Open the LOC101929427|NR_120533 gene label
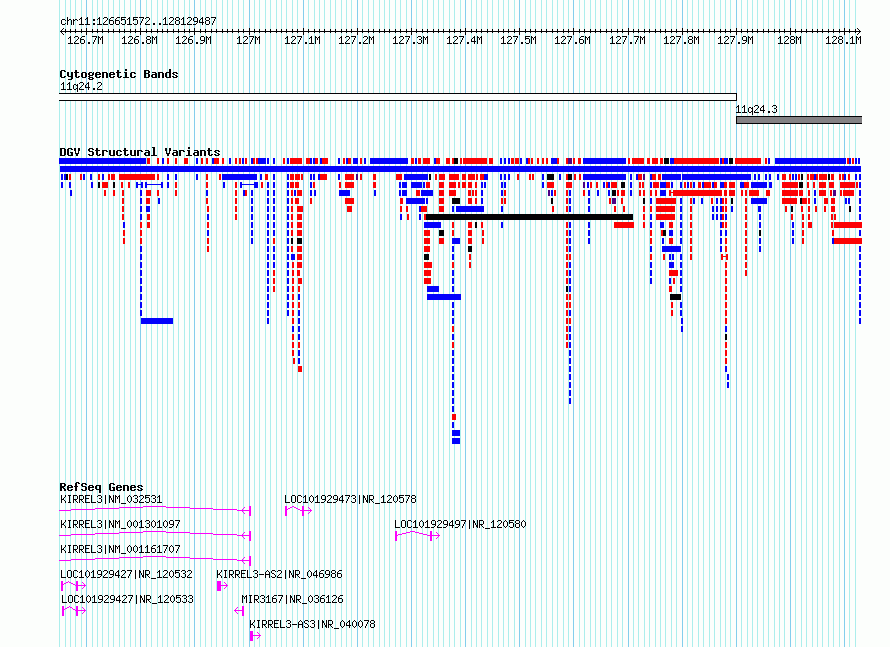 click(127, 599)
